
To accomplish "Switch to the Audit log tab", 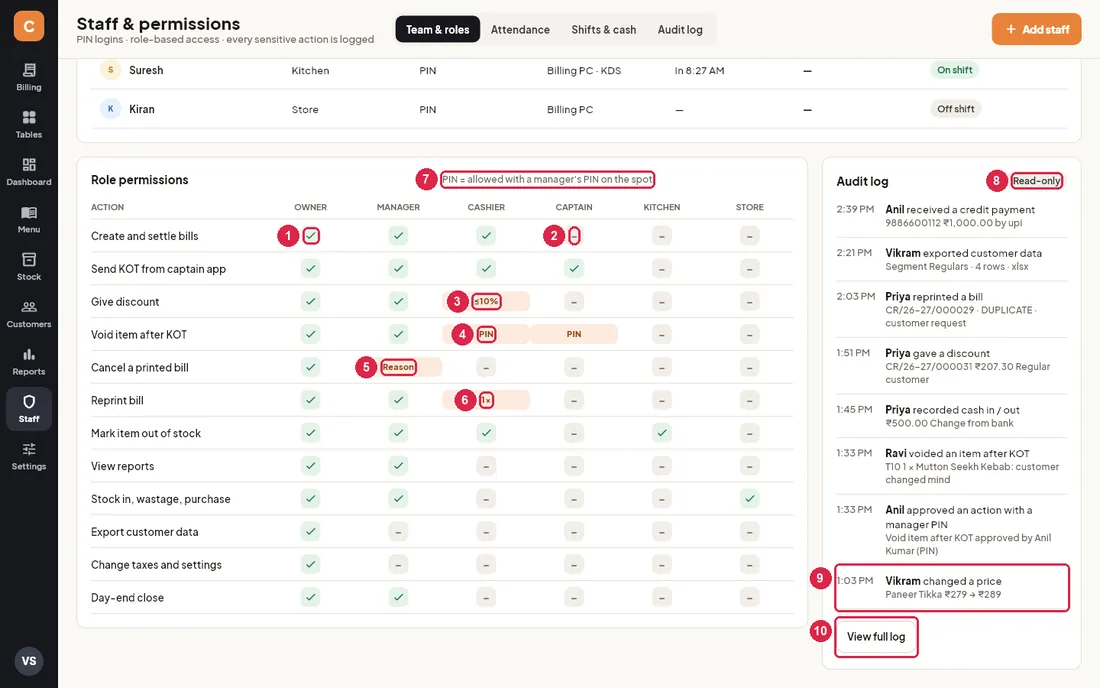I will [x=680, y=29].
